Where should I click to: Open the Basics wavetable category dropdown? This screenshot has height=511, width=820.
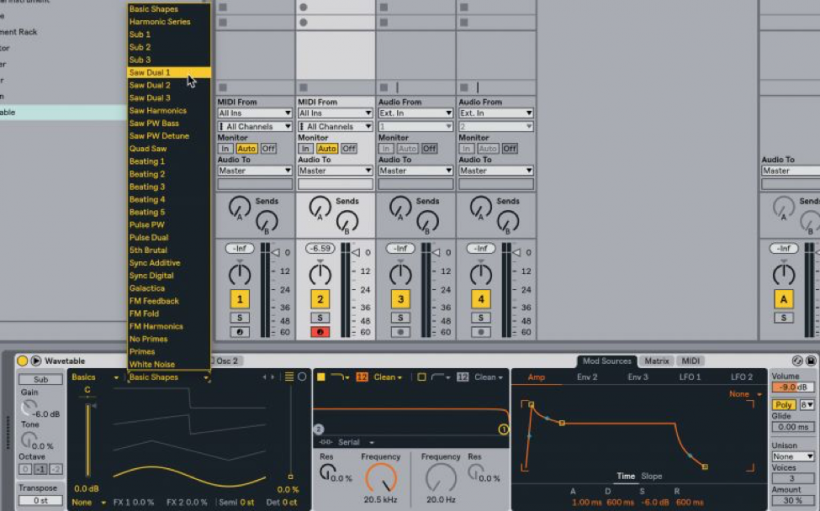click(95, 377)
